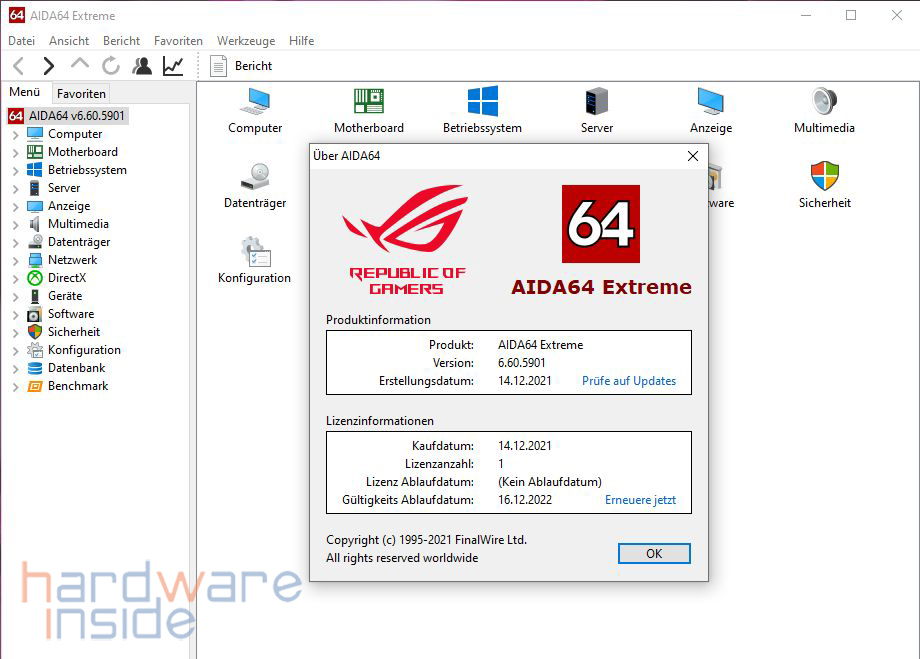Close the Über AIDA64 dialog

[692, 156]
